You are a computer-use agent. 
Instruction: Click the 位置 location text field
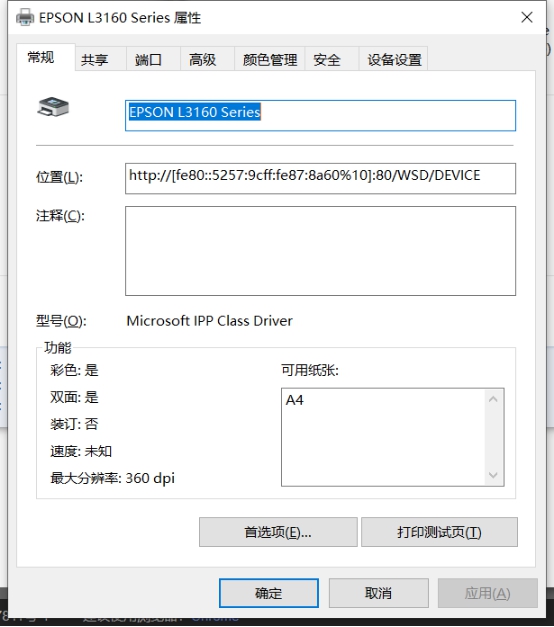tap(320, 178)
